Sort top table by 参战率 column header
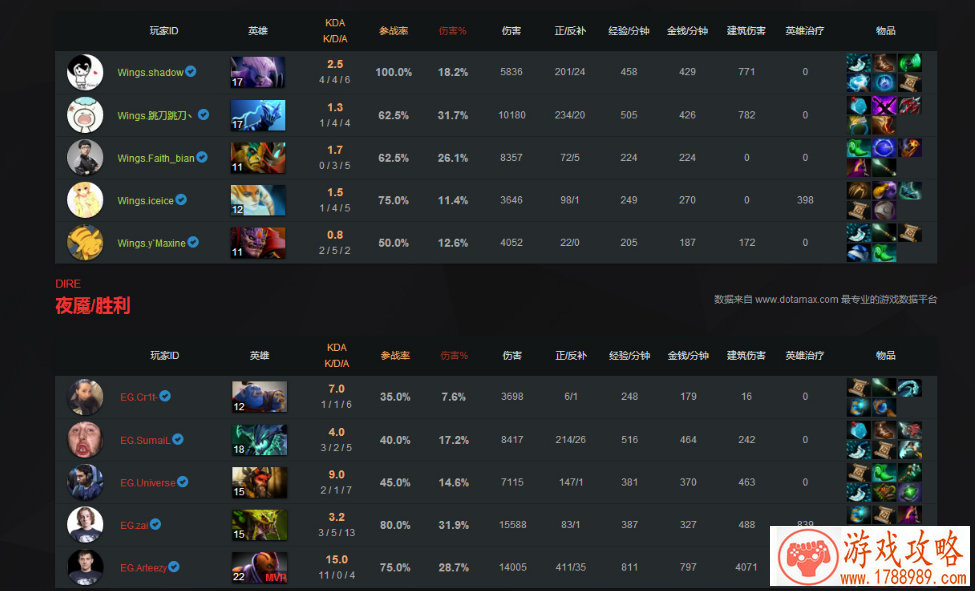Image resolution: width=975 pixels, height=591 pixels. 394,30
